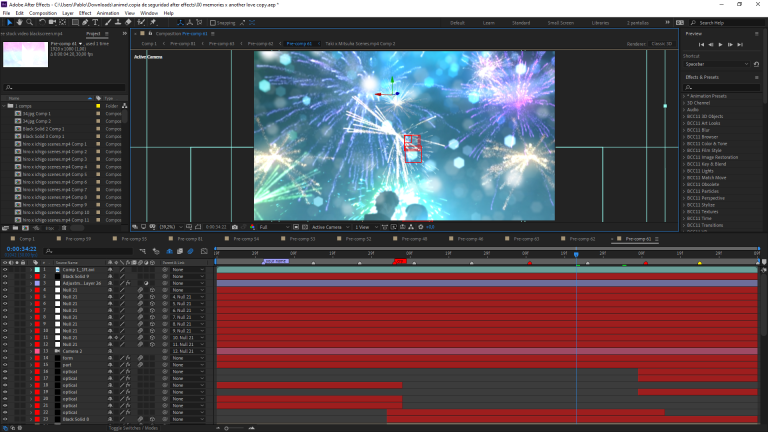Enable the Snapping checkbox

[x=213, y=23]
